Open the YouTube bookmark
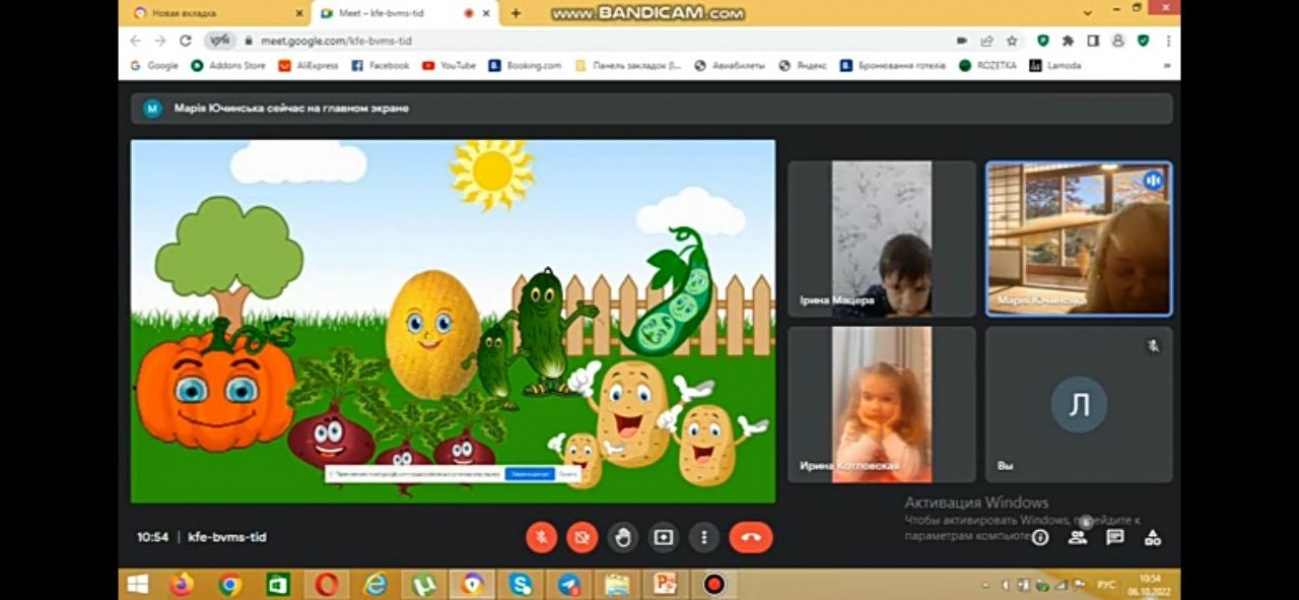 tap(449, 65)
